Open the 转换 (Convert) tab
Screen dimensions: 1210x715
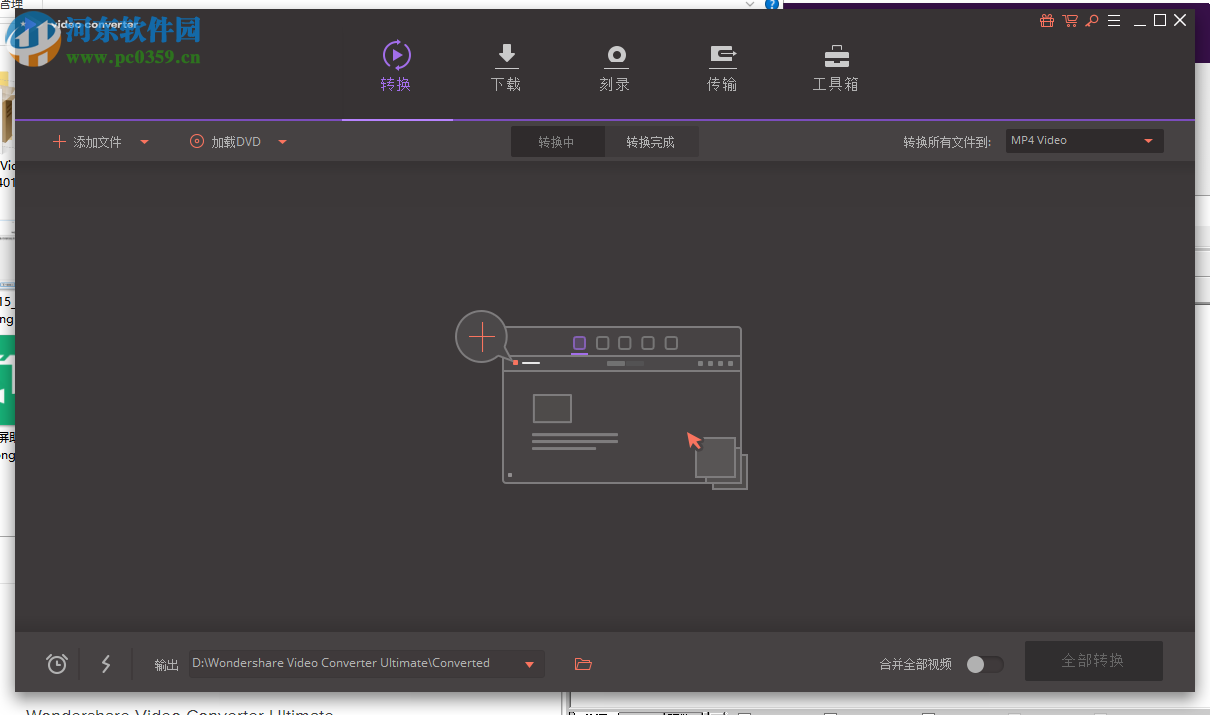396,67
